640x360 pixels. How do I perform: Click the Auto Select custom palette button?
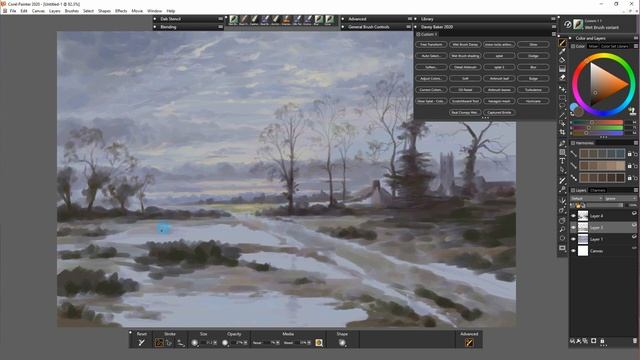(431, 56)
